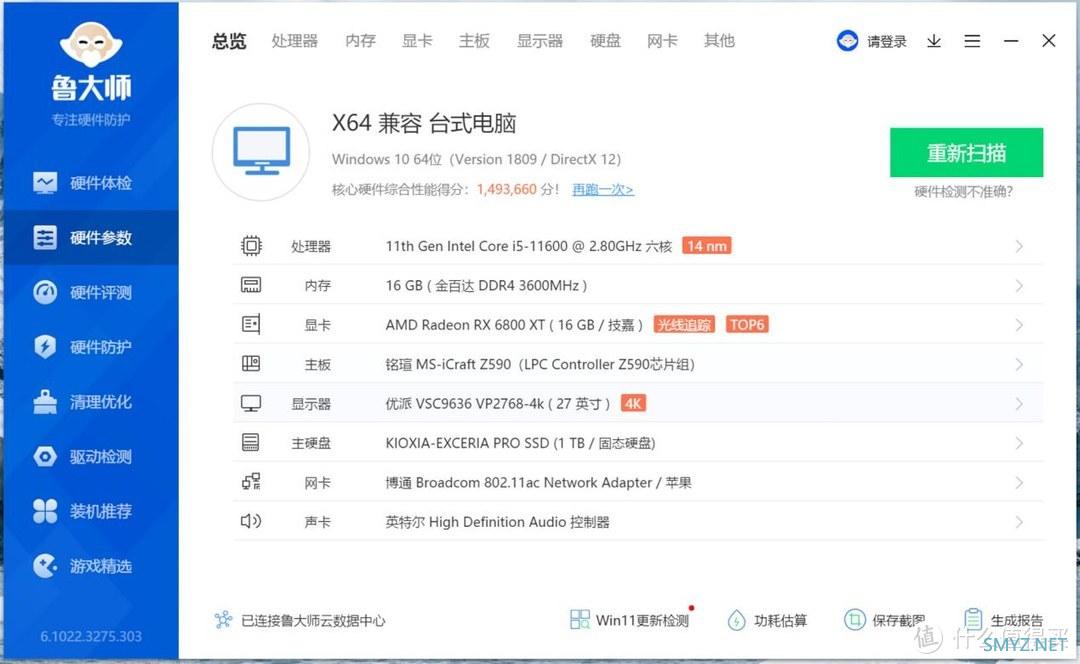Screen dimensions: 1080x664
Task: Switch to the top 显卡 tab
Action: (417, 41)
